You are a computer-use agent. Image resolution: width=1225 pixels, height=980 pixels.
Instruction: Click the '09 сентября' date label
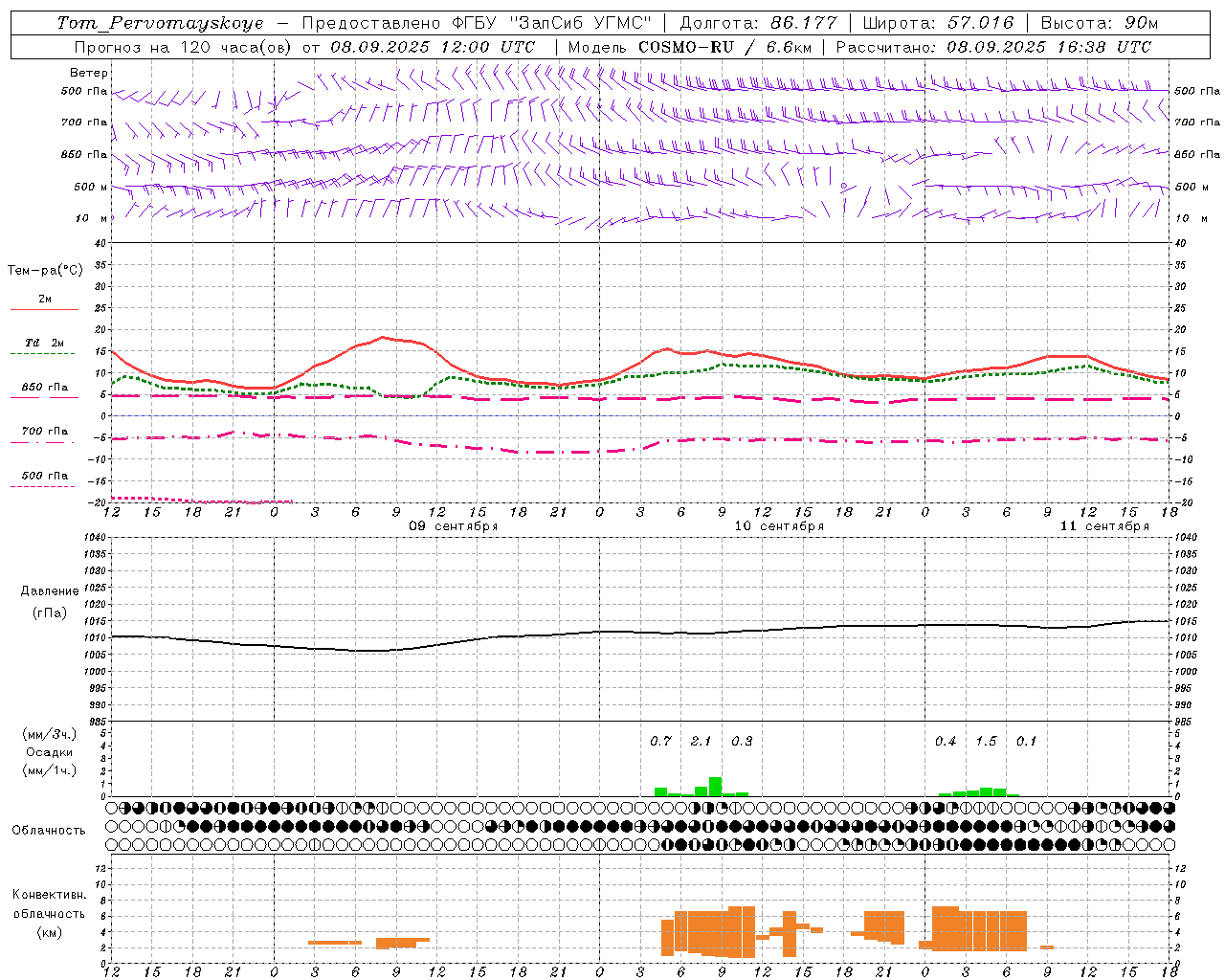(x=454, y=526)
